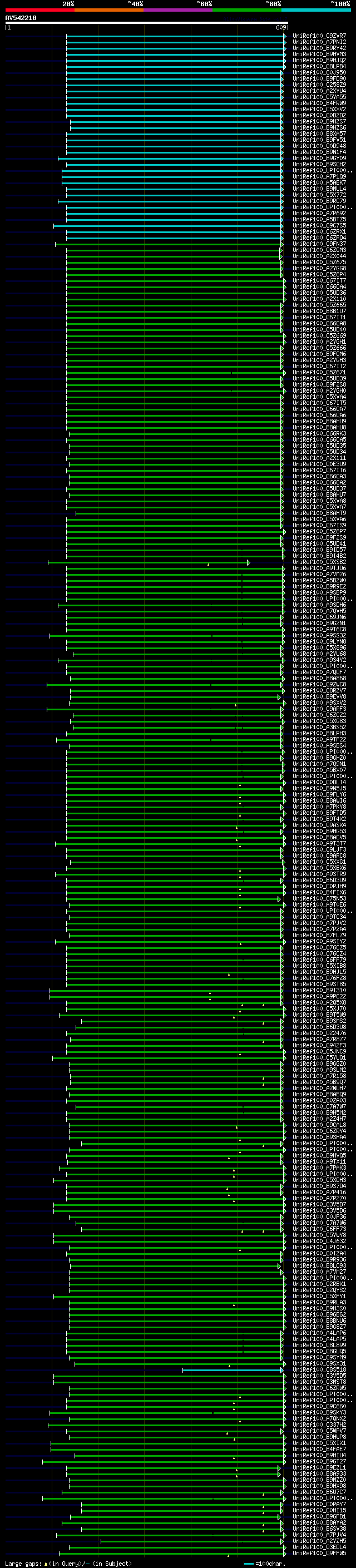Select UniRef100_A2YU68 label

coord(319,654)
